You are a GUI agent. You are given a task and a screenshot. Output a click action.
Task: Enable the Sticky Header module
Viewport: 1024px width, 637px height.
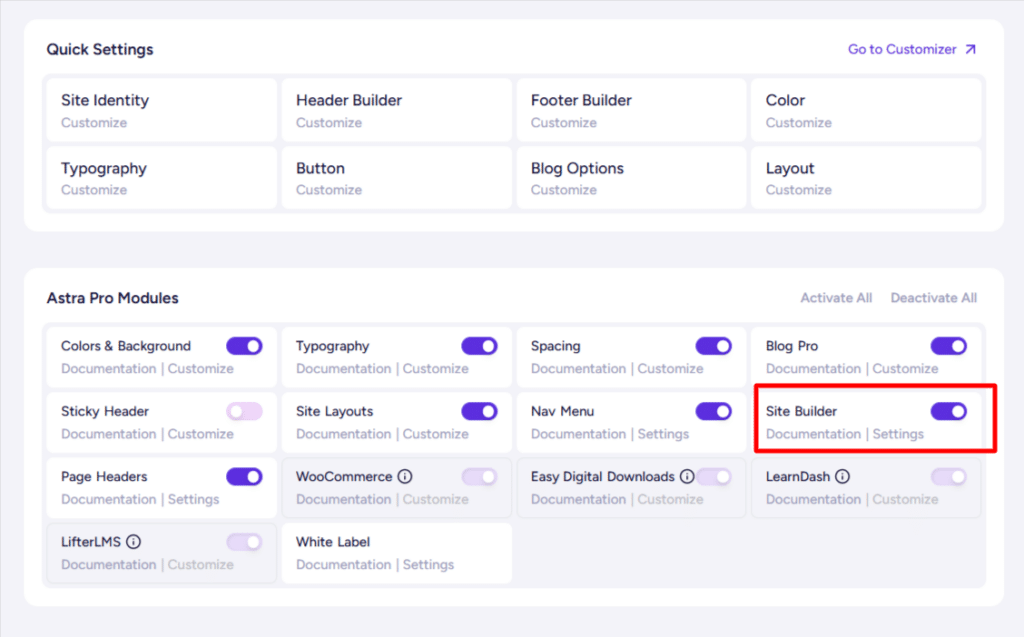[x=244, y=411]
